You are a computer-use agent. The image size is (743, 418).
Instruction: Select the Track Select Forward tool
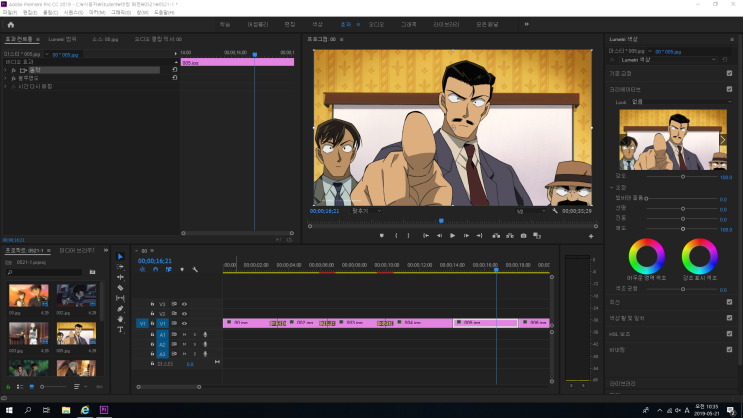point(120,267)
